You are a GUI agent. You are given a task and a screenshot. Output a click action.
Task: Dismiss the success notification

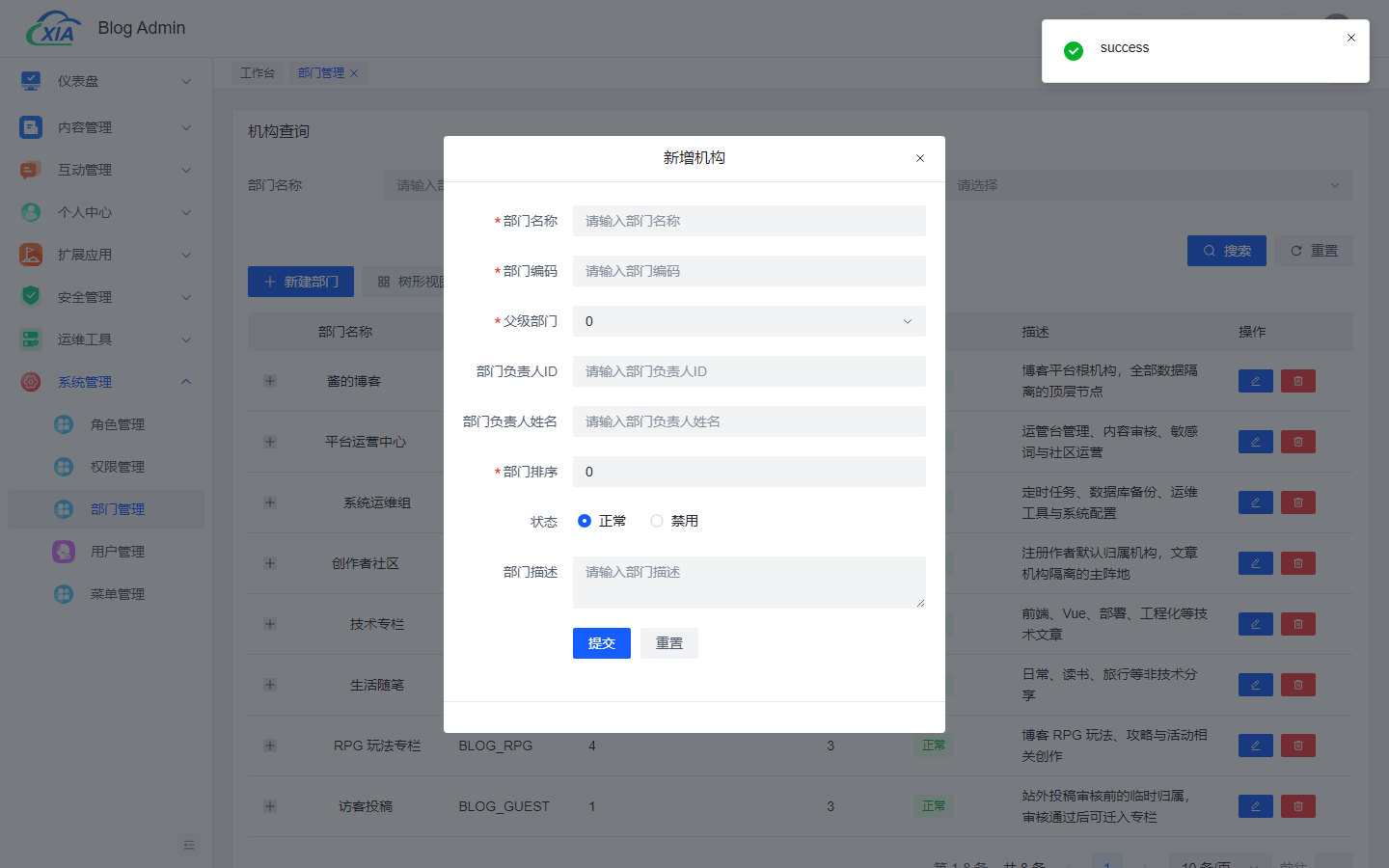[1351, 38]
